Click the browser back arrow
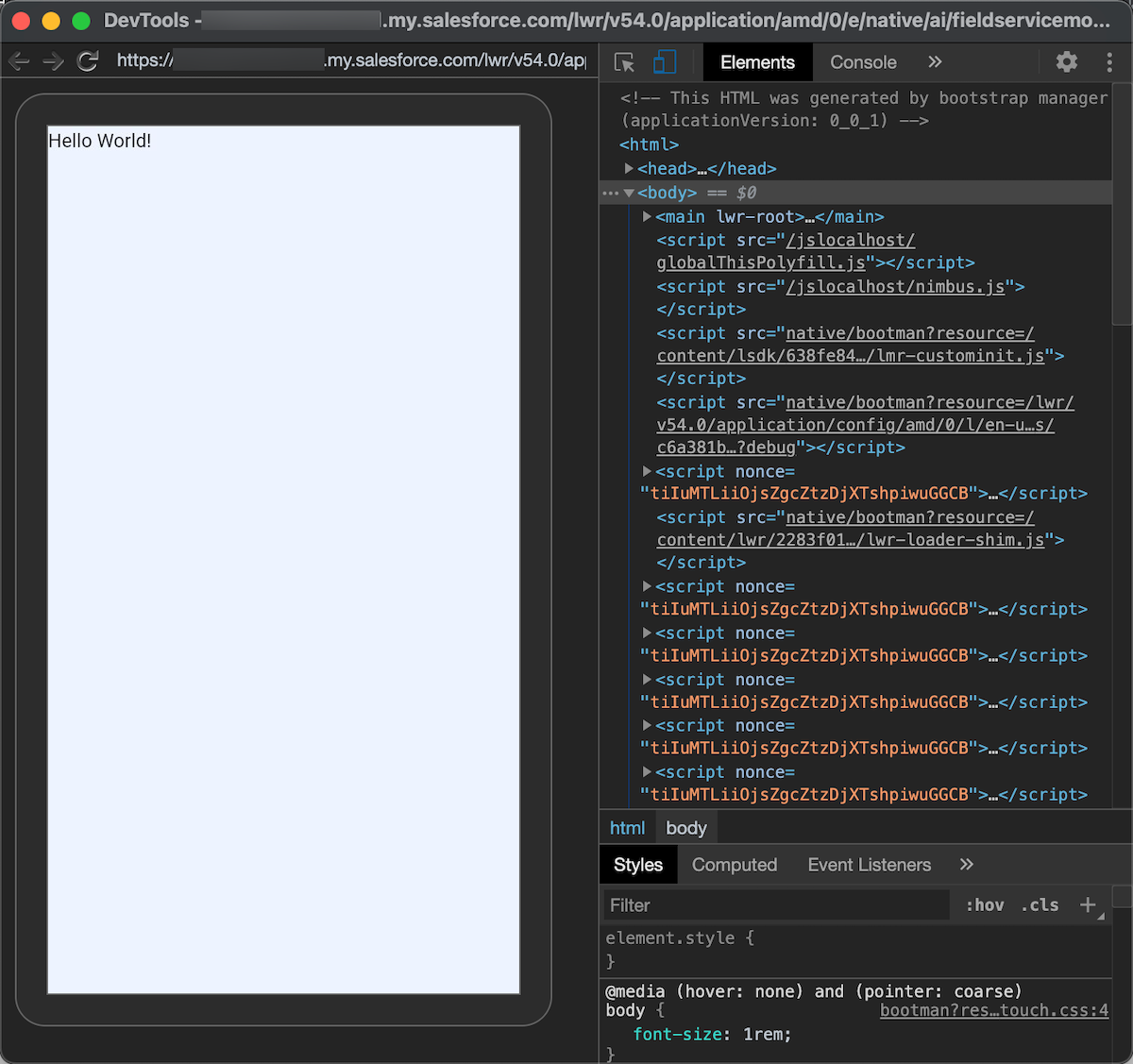Viewport: 1133px width, 1064px height. click(19, 60)
